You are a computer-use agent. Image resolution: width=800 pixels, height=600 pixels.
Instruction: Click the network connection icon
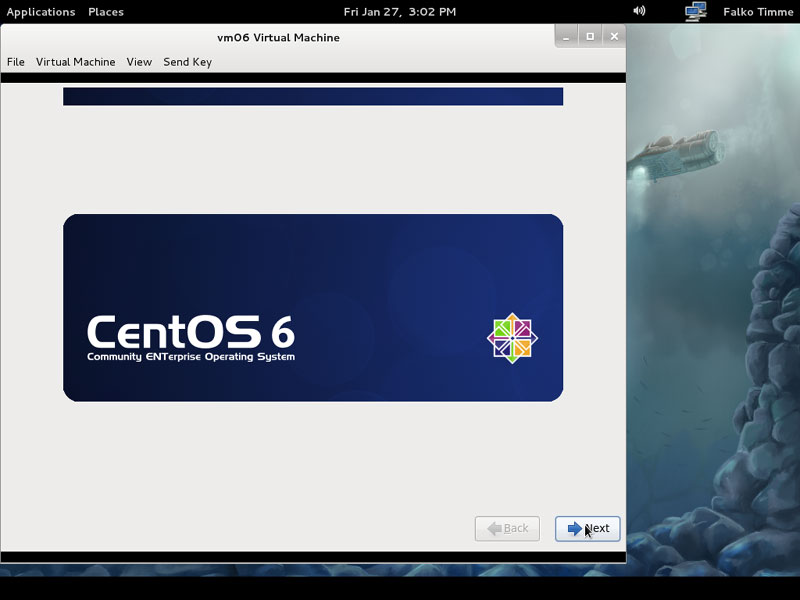pos(695,11)
